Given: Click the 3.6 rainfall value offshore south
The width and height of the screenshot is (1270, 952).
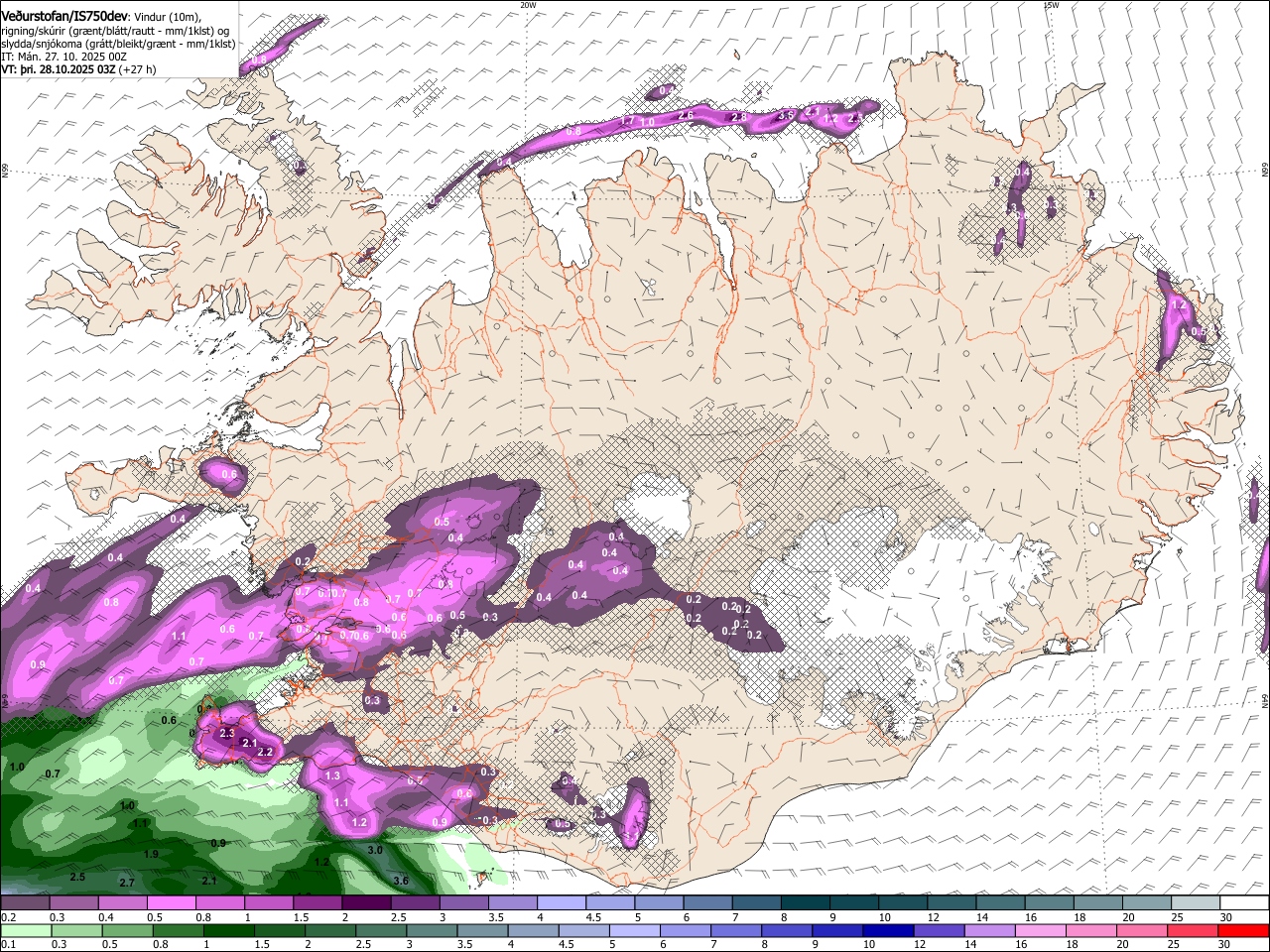Looking at the screenshot, I should tap(401, 881).
